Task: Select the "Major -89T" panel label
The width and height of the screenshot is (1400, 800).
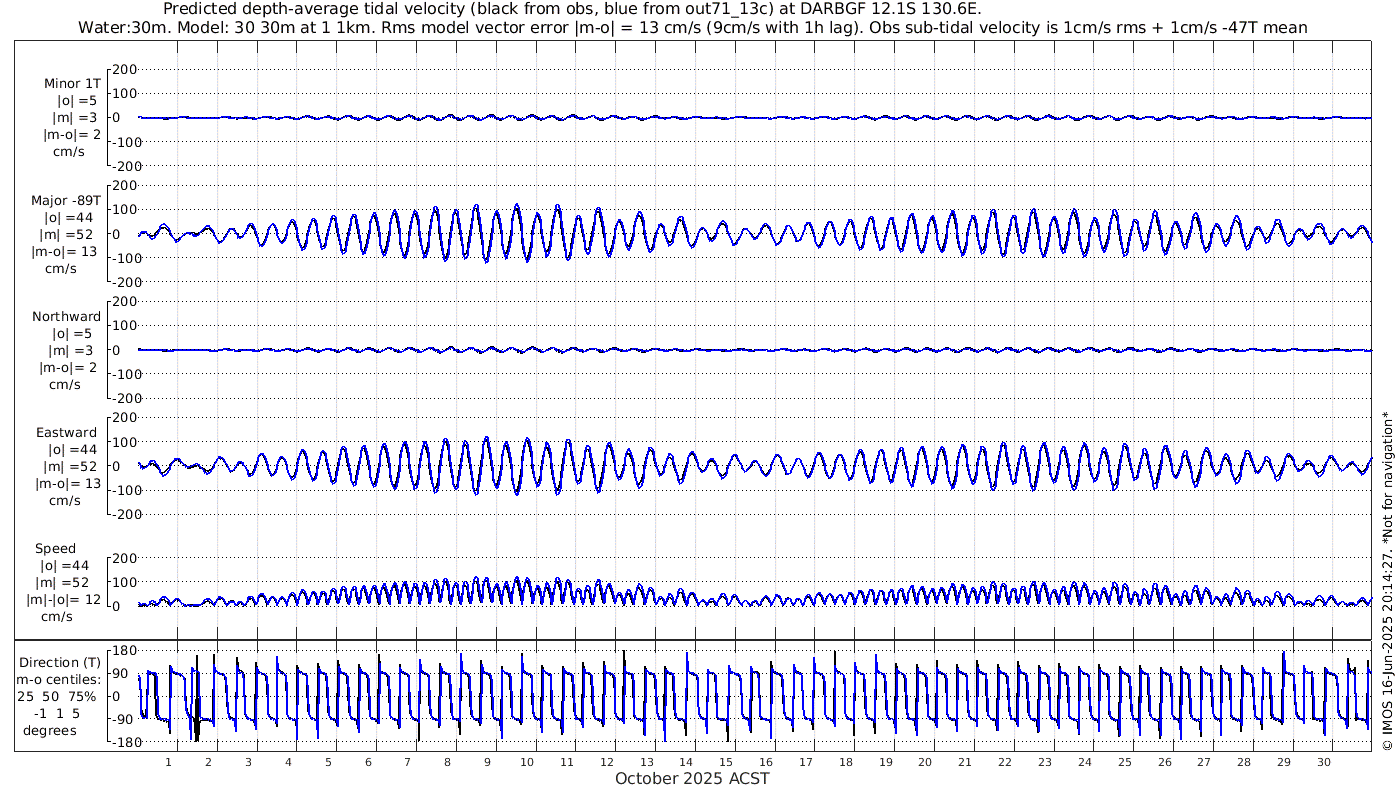Action: [x=67, y=201]
